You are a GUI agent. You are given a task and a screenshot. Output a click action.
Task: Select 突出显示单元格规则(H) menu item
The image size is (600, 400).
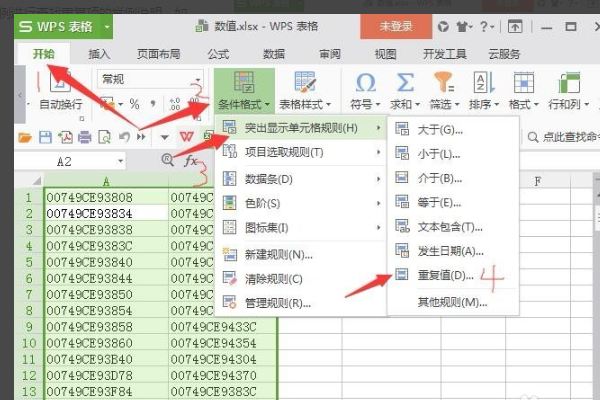click(x=300, y=128)
